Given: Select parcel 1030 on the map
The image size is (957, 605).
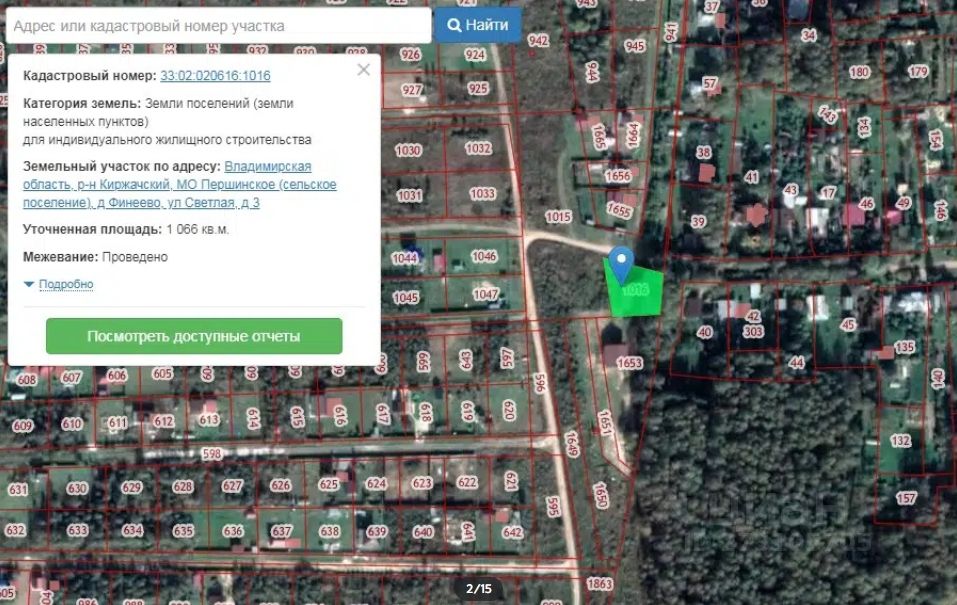Looking at the screenshot, I should [408, 150].
